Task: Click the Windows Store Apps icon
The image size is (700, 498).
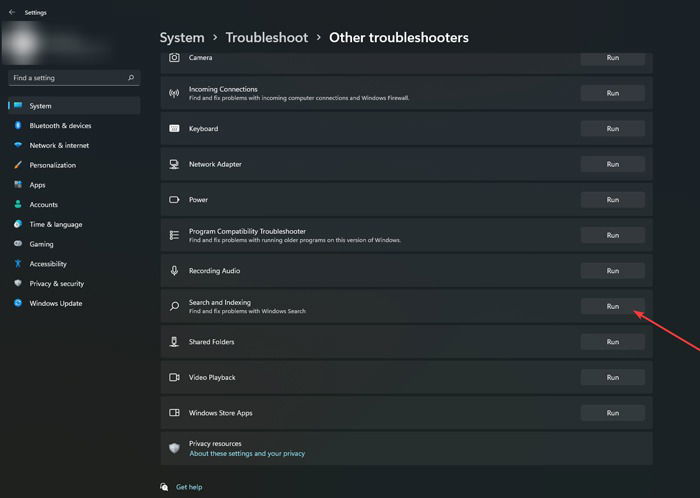Action: [174, 413]
